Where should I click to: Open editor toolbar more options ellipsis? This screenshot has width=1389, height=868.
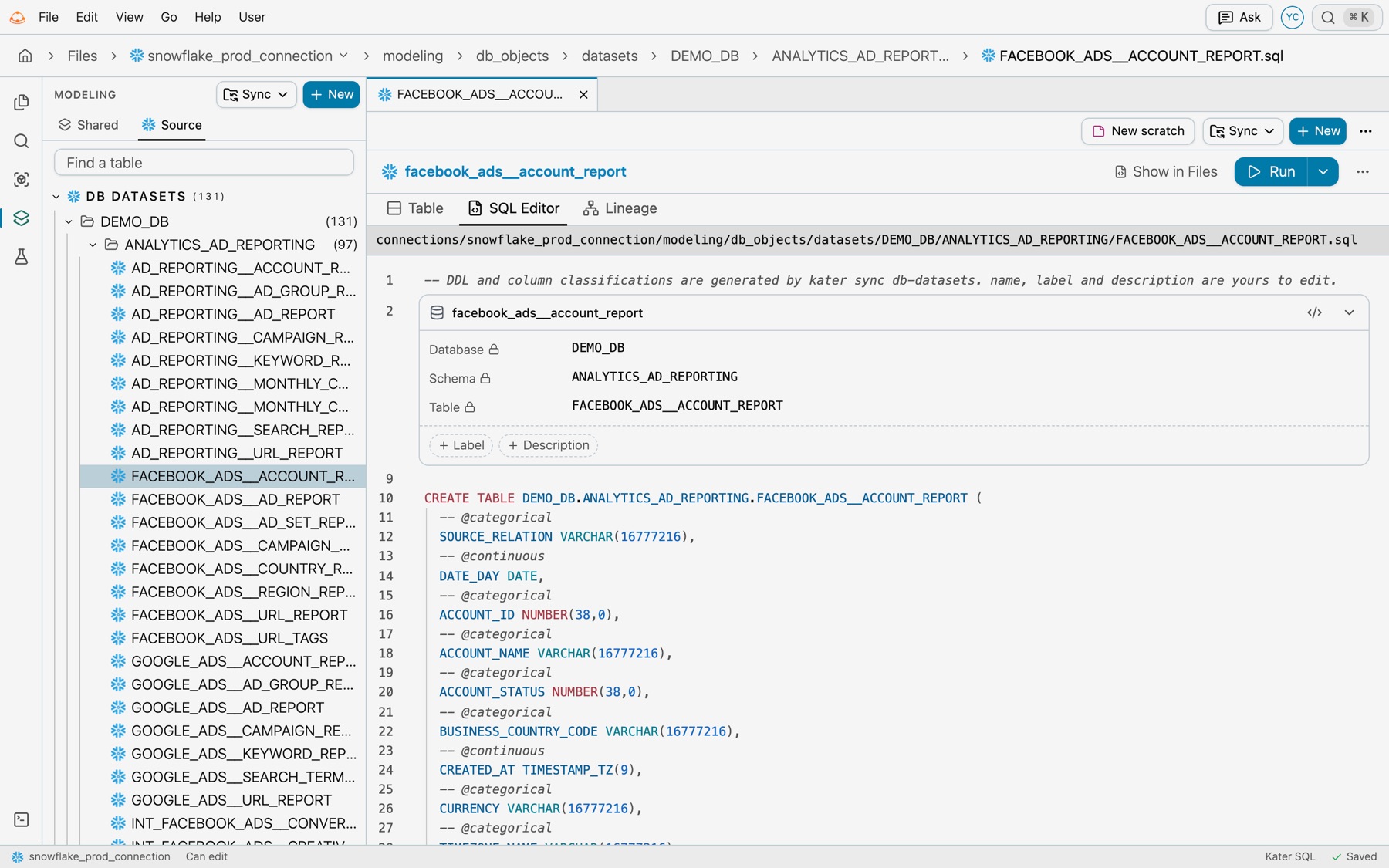point(1366,131)
